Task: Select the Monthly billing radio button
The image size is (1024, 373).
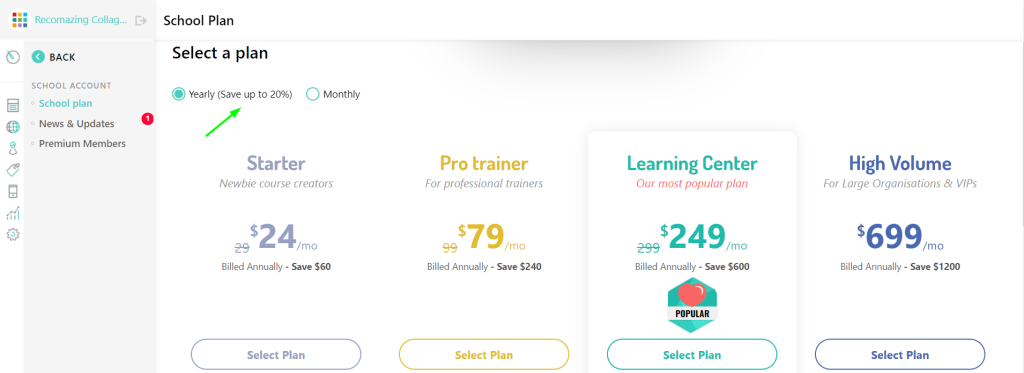Action: point(313,94)
